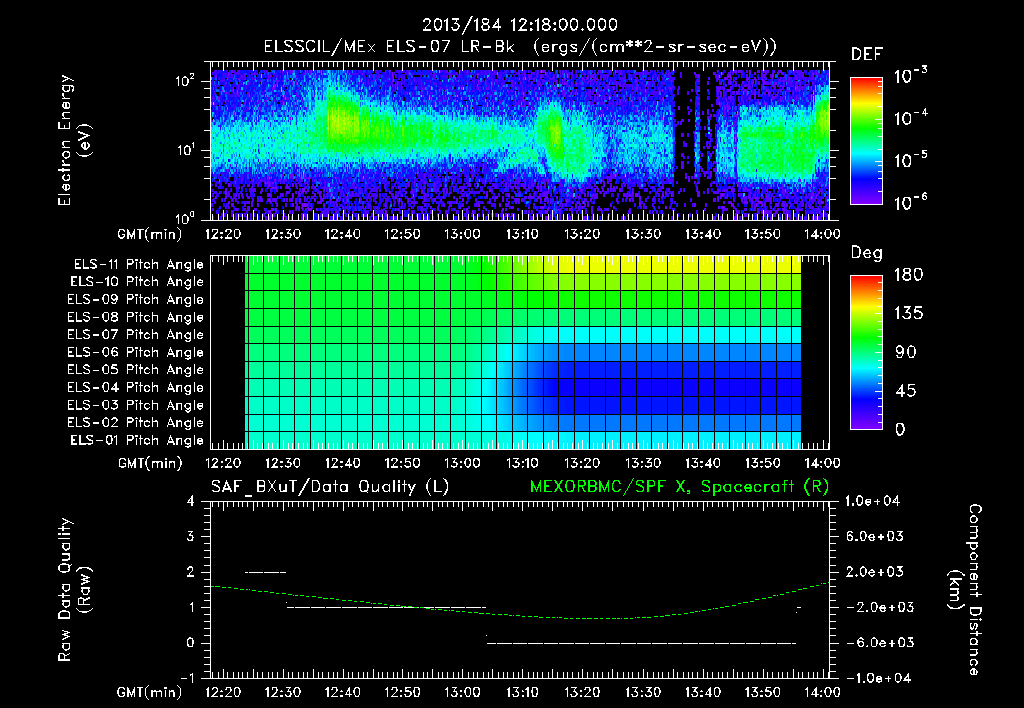Click the 135 degree scale value

click(908, 313)
